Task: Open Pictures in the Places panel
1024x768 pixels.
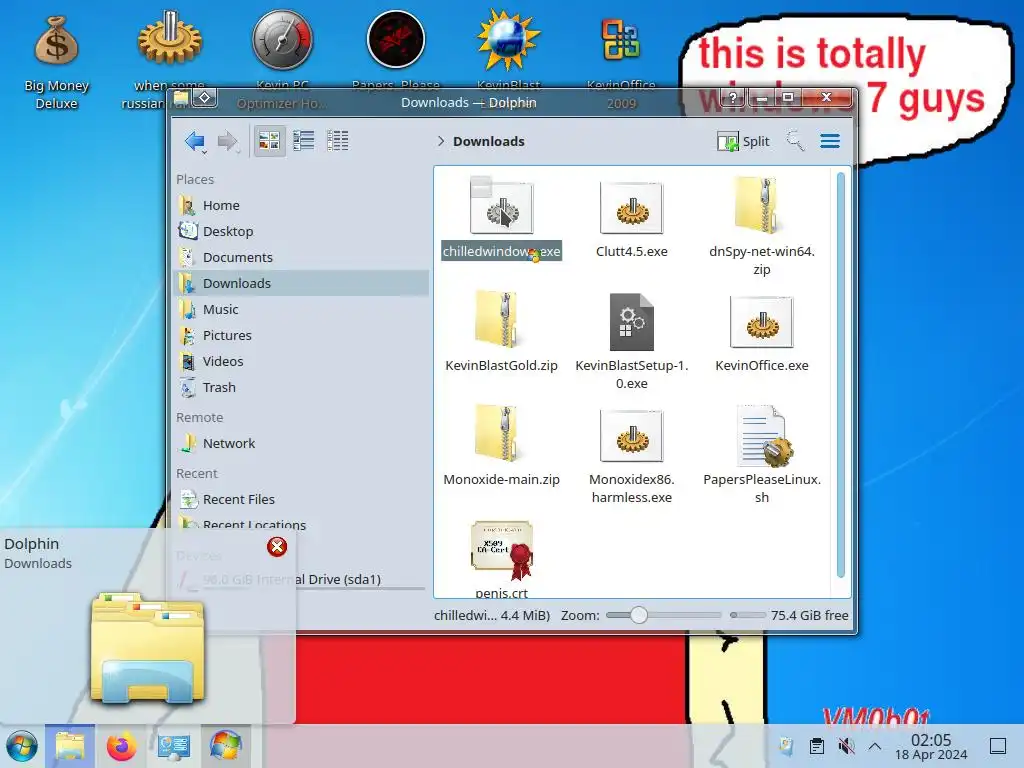Action: [302, 335]
